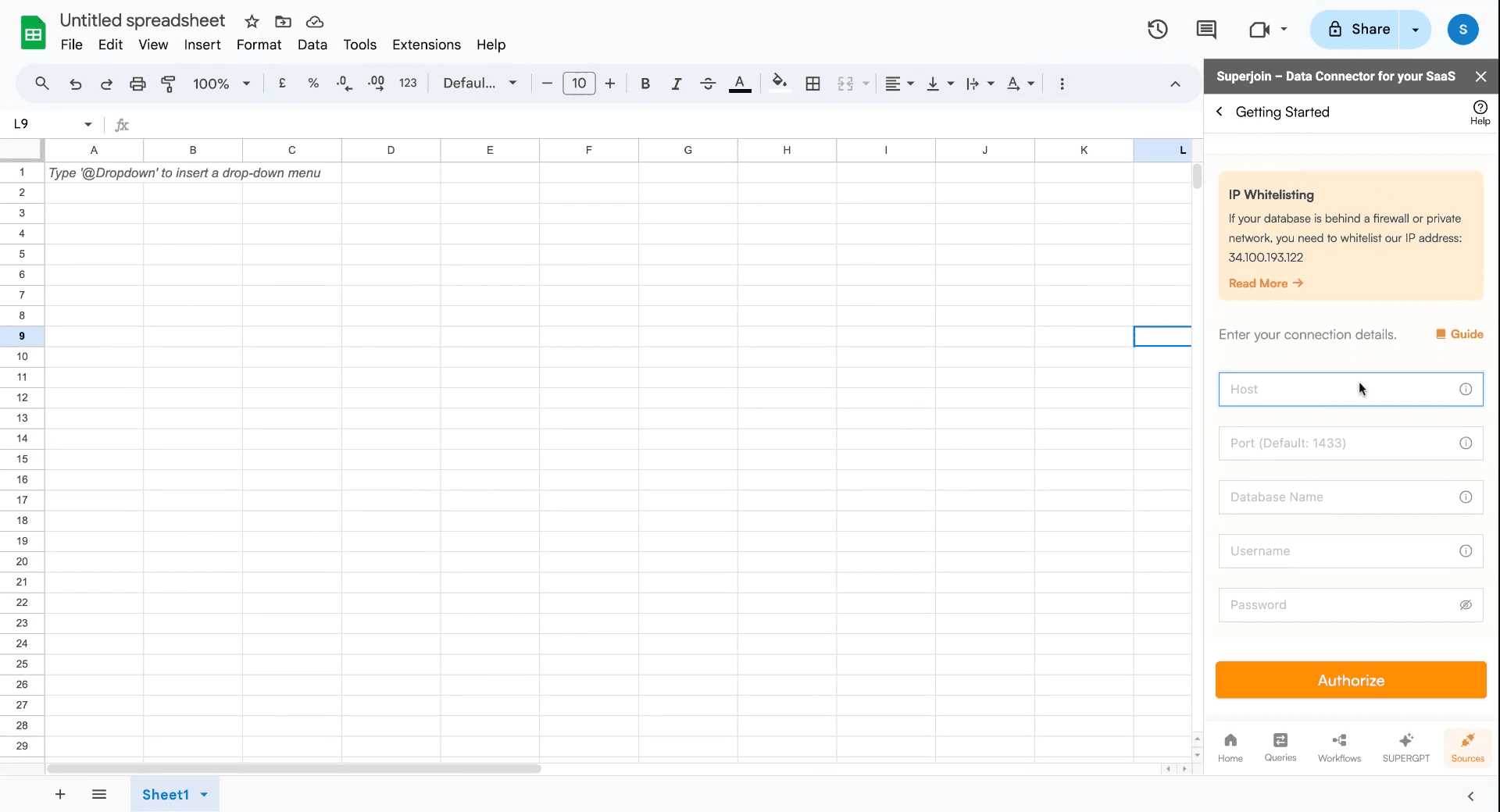This screenshot has width=1500, height=812.
Task: Increase decimal places
Action: pyautogui.click(x=376, y=84)
